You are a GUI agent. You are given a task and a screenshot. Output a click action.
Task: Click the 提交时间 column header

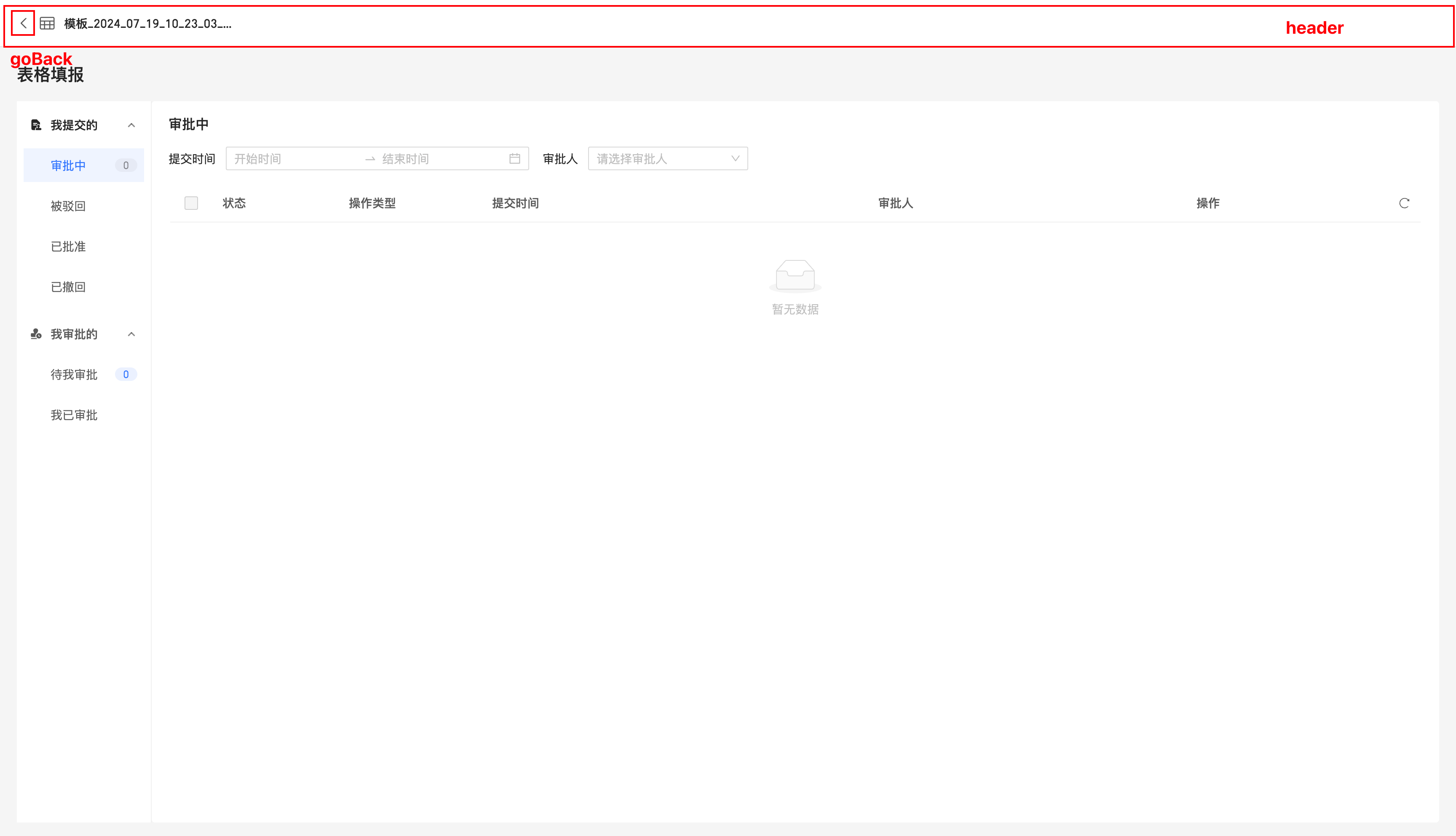click(515, 203)
